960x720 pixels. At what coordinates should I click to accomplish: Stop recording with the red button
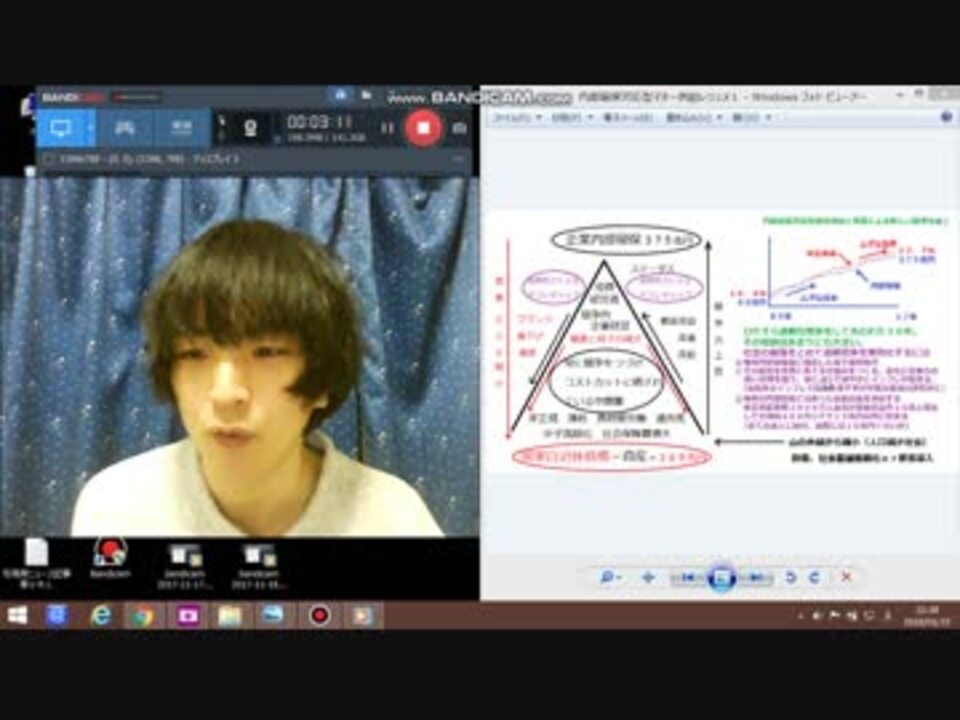click(x=423, y=128)
